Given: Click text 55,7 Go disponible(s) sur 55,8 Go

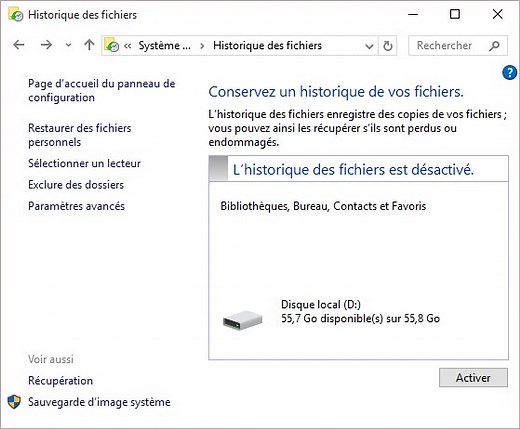Looking at the screenshot, I should pos(360,319).
